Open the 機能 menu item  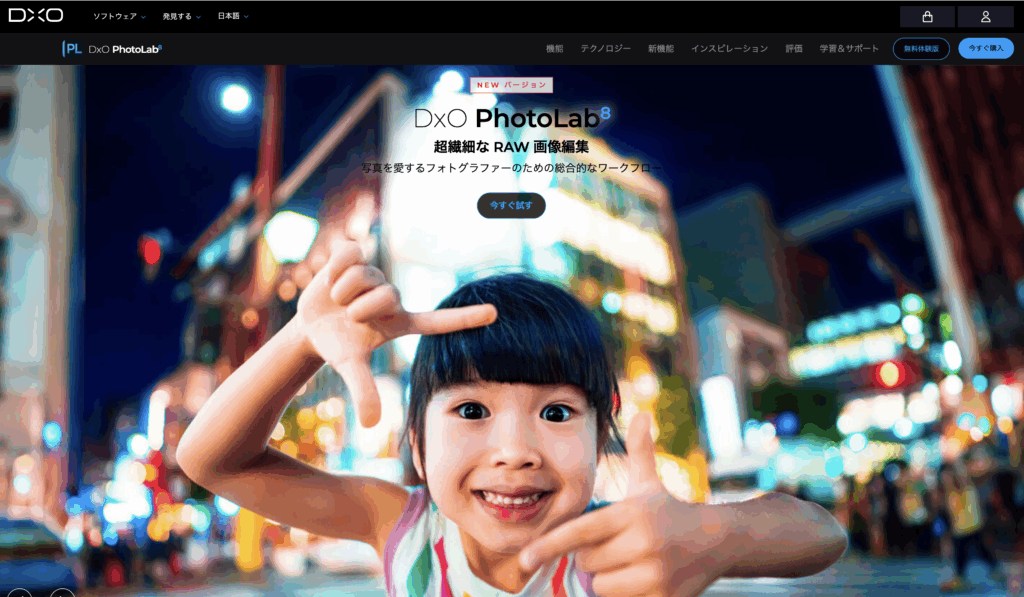(554, 49)
